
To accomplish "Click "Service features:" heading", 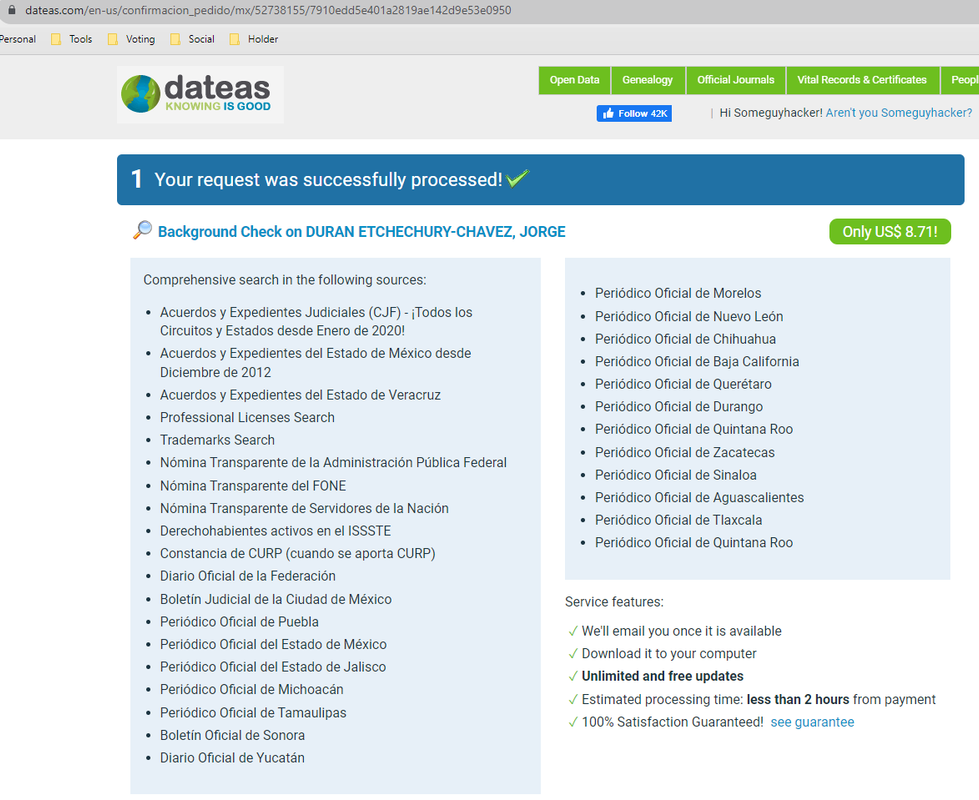I will pos(614,601).
